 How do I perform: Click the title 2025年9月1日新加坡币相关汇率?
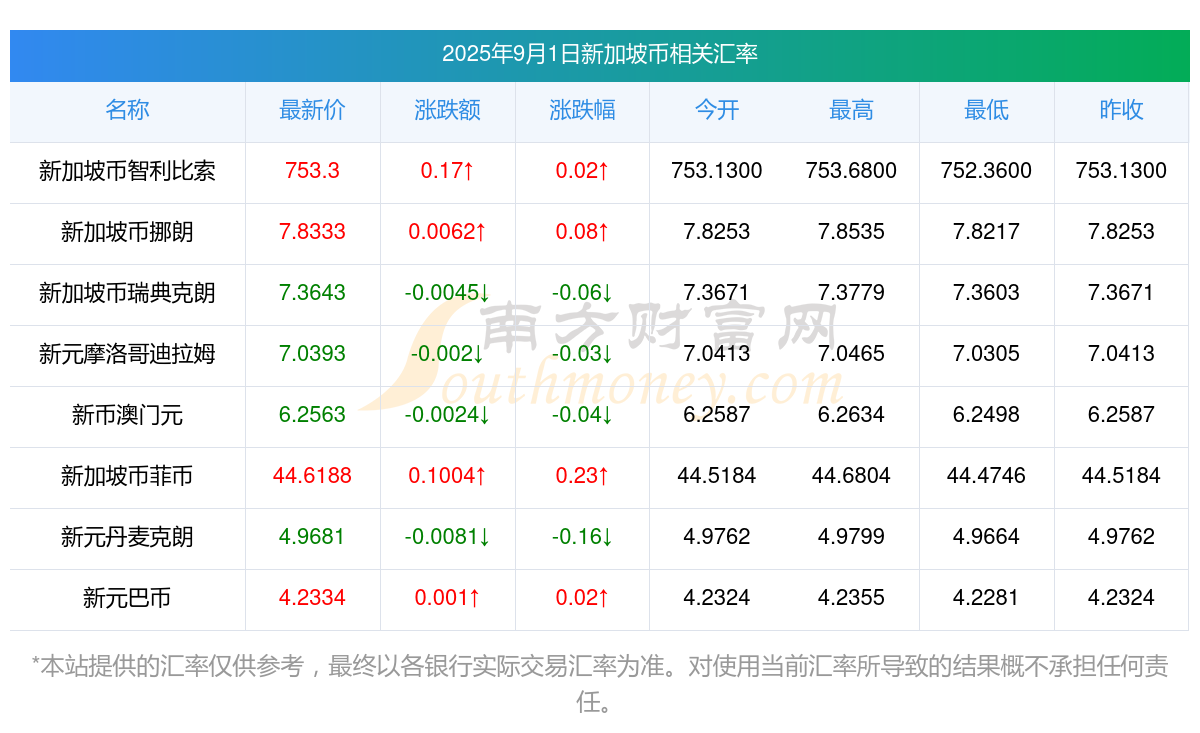coord(600,54)
